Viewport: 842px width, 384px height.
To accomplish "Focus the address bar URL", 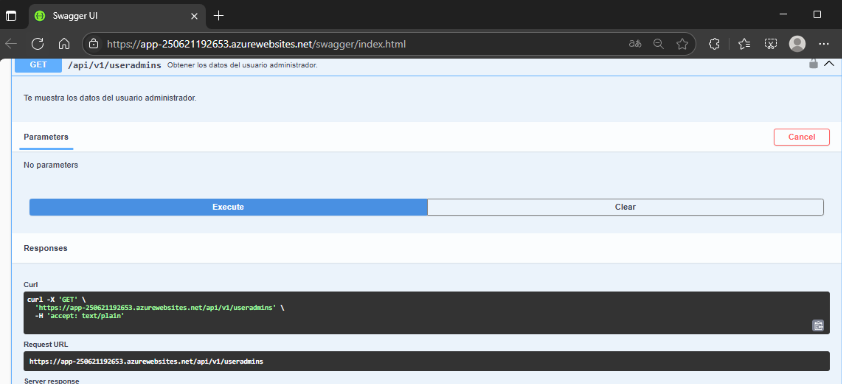I will (x=256, y=44).
